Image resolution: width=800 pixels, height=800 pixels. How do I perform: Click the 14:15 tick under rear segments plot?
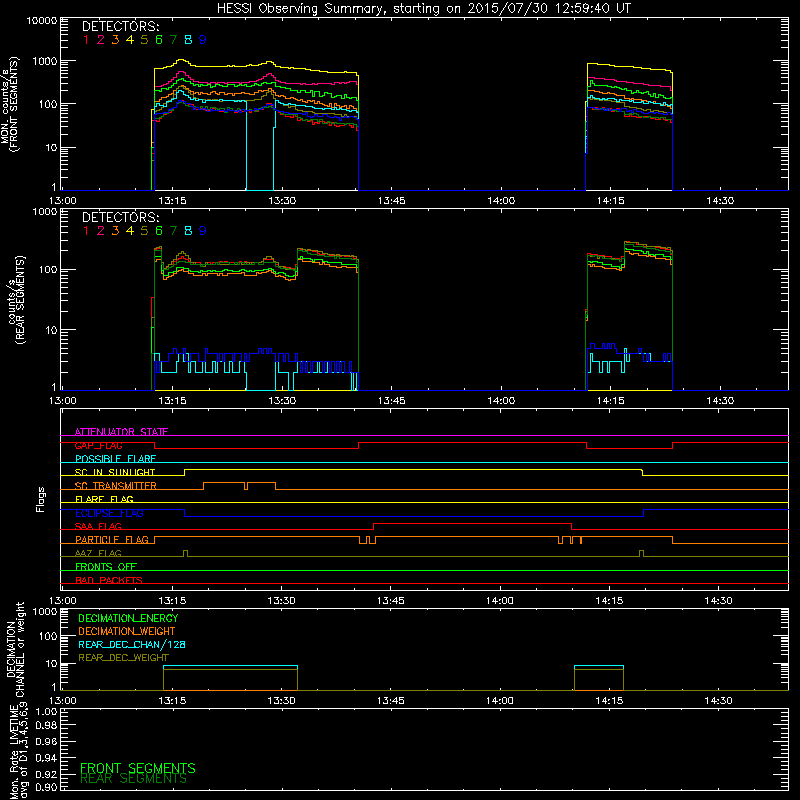click(610, 401)
